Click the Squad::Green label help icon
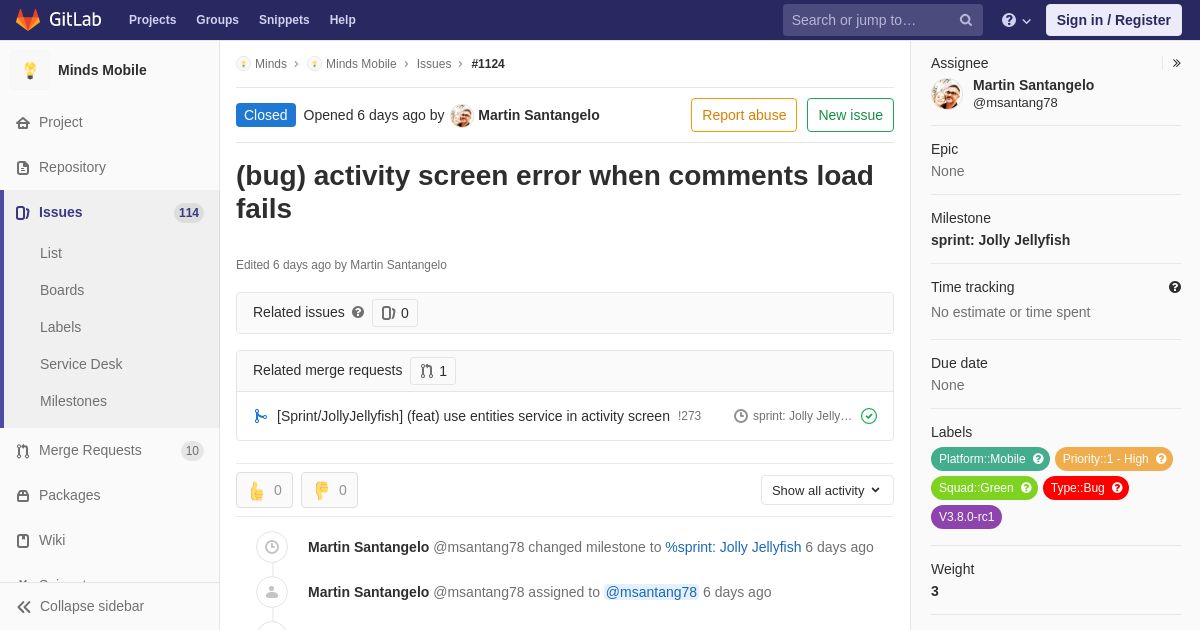The height and width of the screenshot is (630, 1200). click(1026, 488)
